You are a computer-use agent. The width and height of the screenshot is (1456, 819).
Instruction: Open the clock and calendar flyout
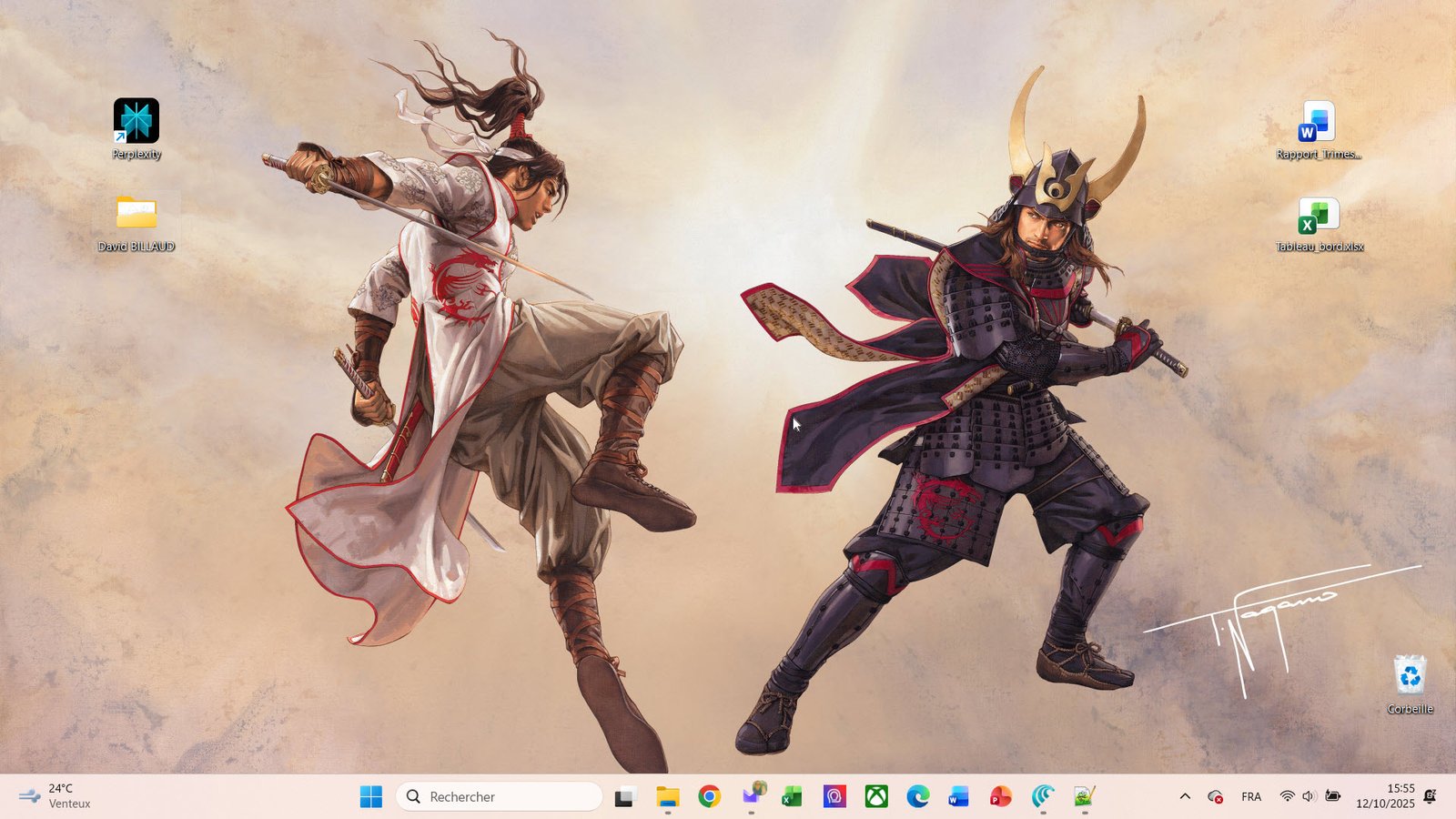1385,796
